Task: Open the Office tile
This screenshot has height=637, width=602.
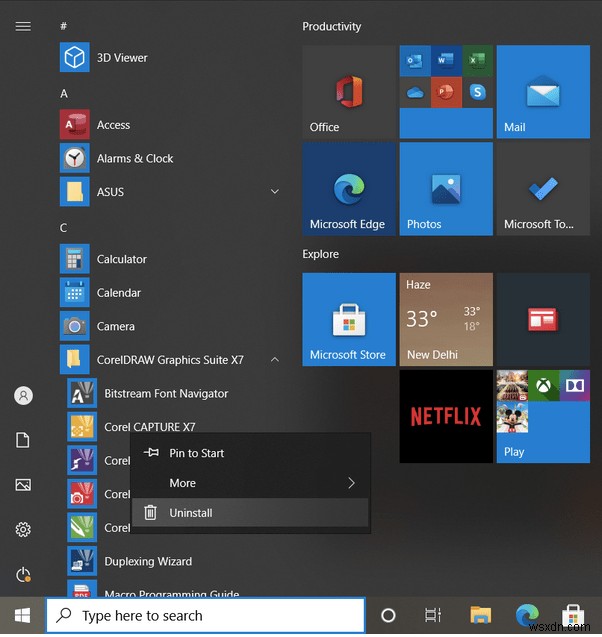Action: pyautogui.click(x=349, y=92)
